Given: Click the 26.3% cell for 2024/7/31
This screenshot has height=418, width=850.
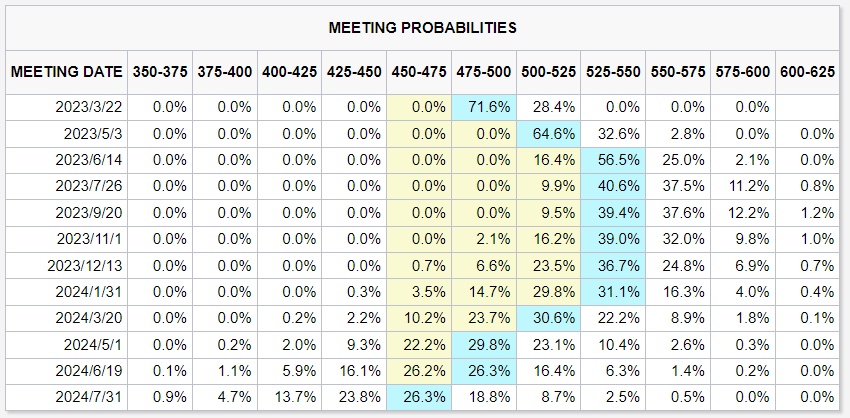Looking at the screenshot, I should tap(418, 396).
